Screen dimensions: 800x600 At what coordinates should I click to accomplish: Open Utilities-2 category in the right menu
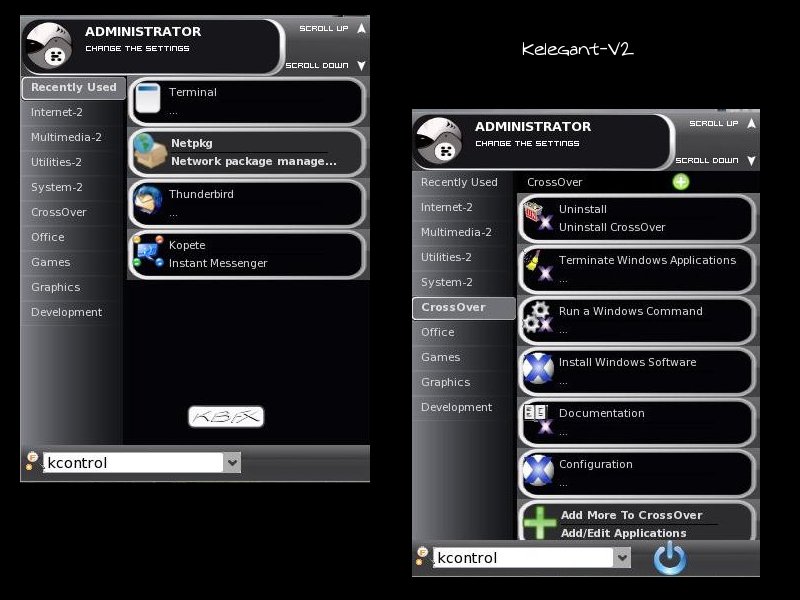[463, 258]
